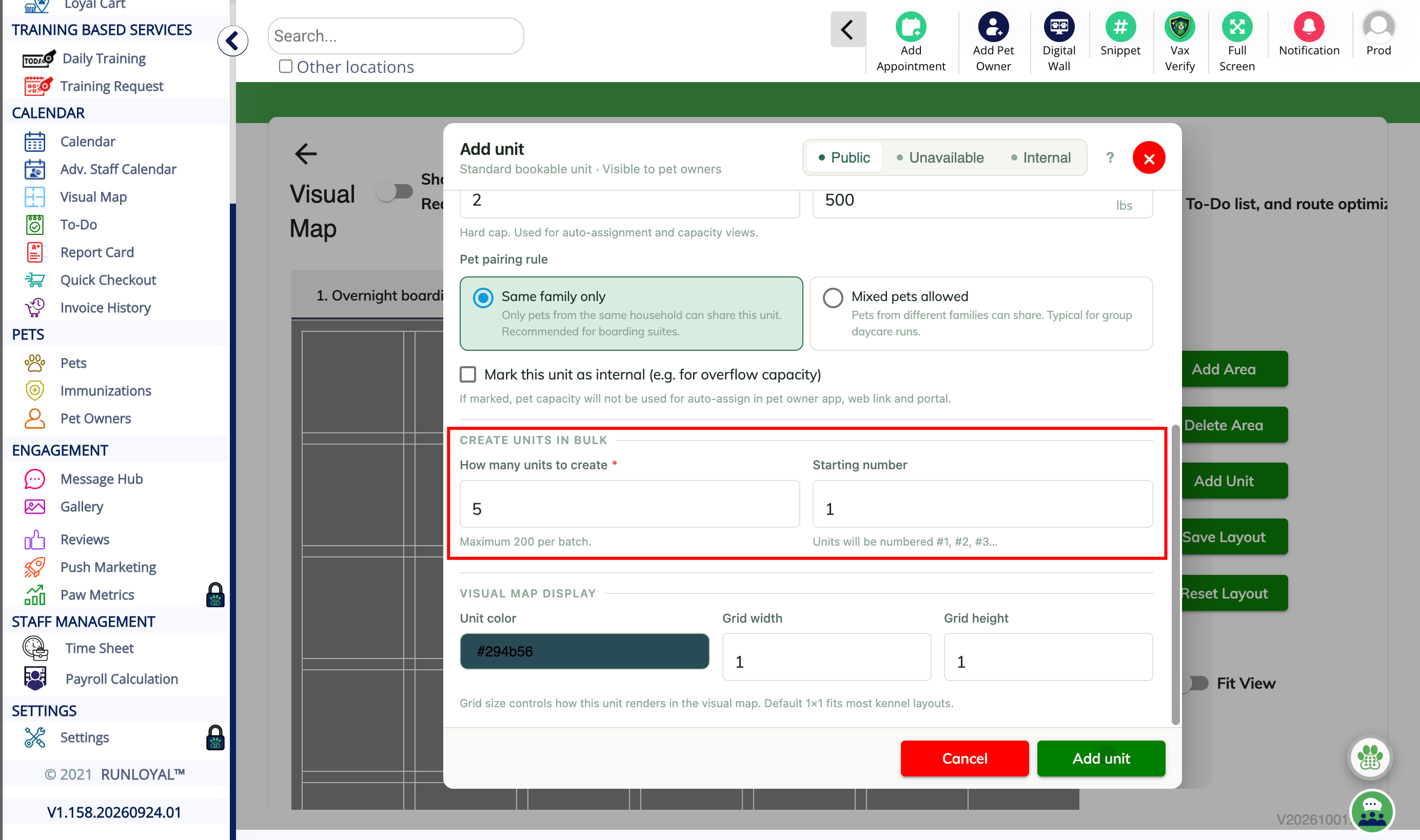
Task: Open the Paw Metrics sidebar item
Action: (x=97, y=594)
